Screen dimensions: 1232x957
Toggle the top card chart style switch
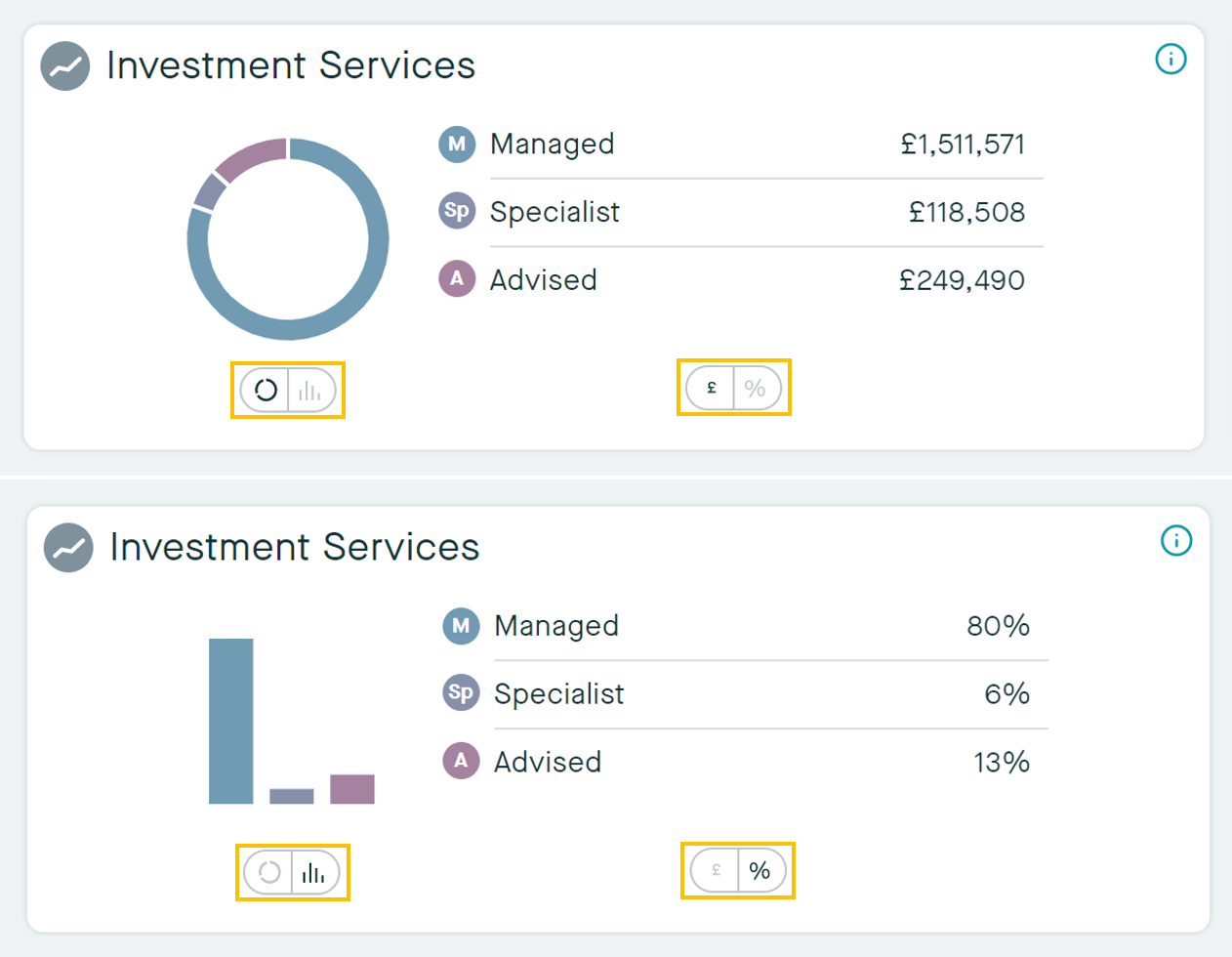click(x=287, y=390)
